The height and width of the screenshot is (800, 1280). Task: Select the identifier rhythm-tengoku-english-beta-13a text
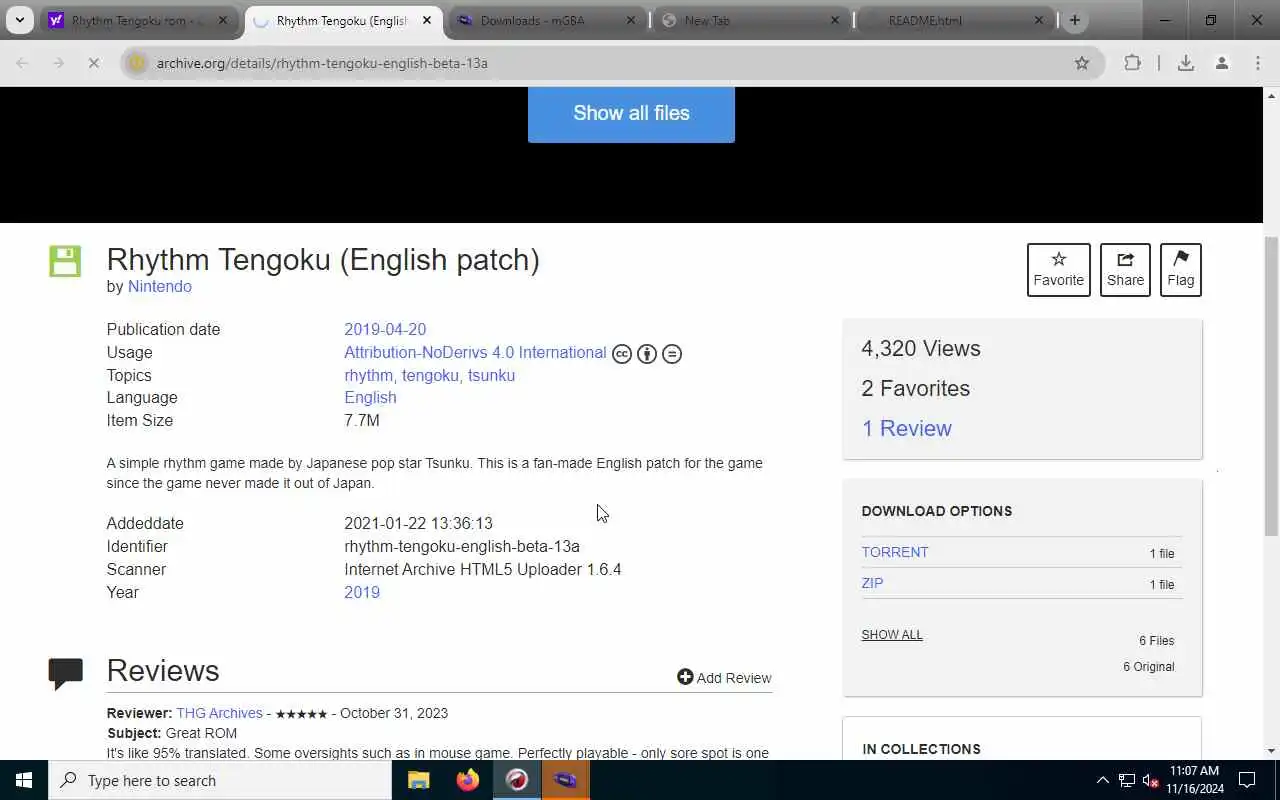coord(462,546)
